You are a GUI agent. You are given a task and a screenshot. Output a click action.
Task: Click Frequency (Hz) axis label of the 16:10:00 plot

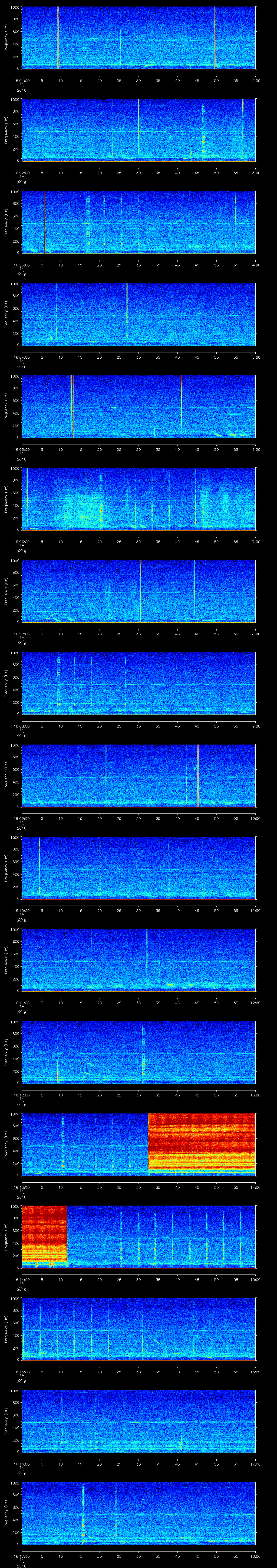coord(6,868)
